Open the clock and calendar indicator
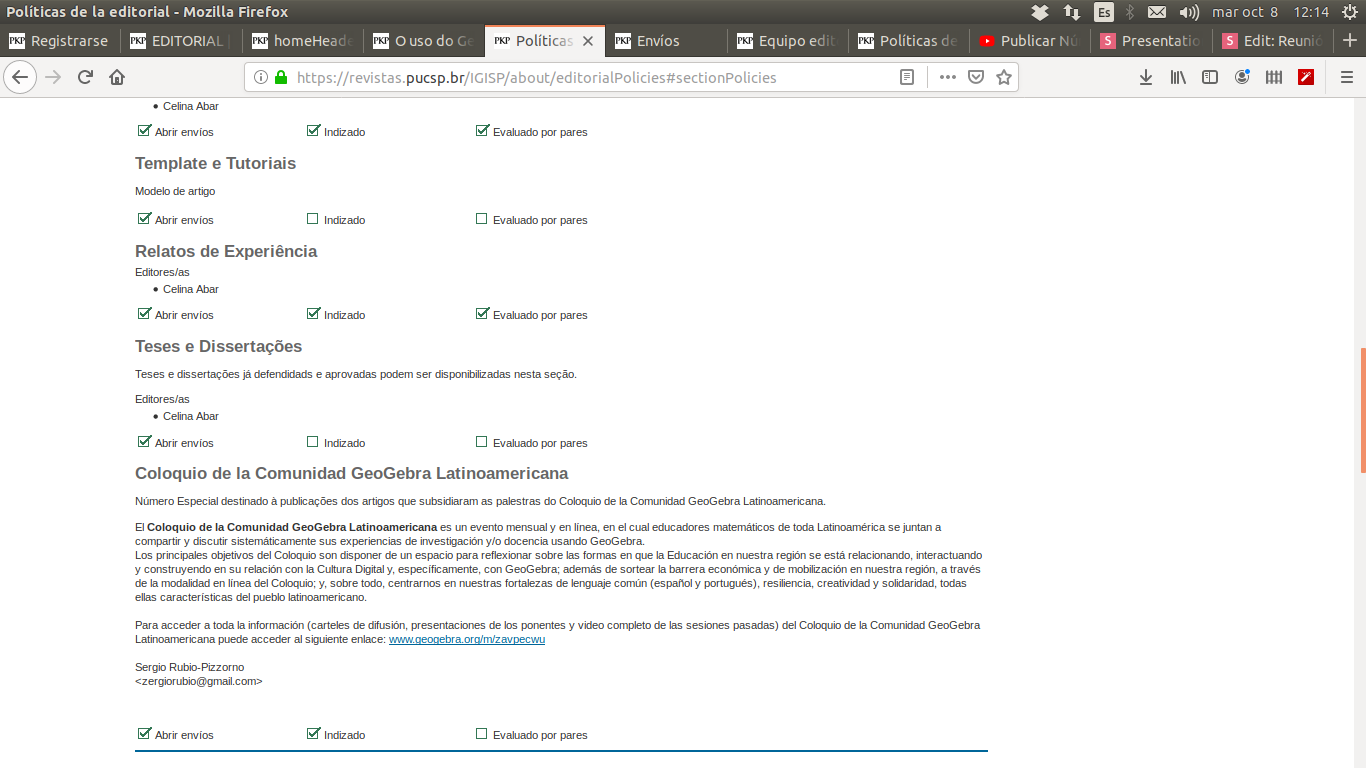Viewport: 1366px width, 768px height. pos(1270,12)
